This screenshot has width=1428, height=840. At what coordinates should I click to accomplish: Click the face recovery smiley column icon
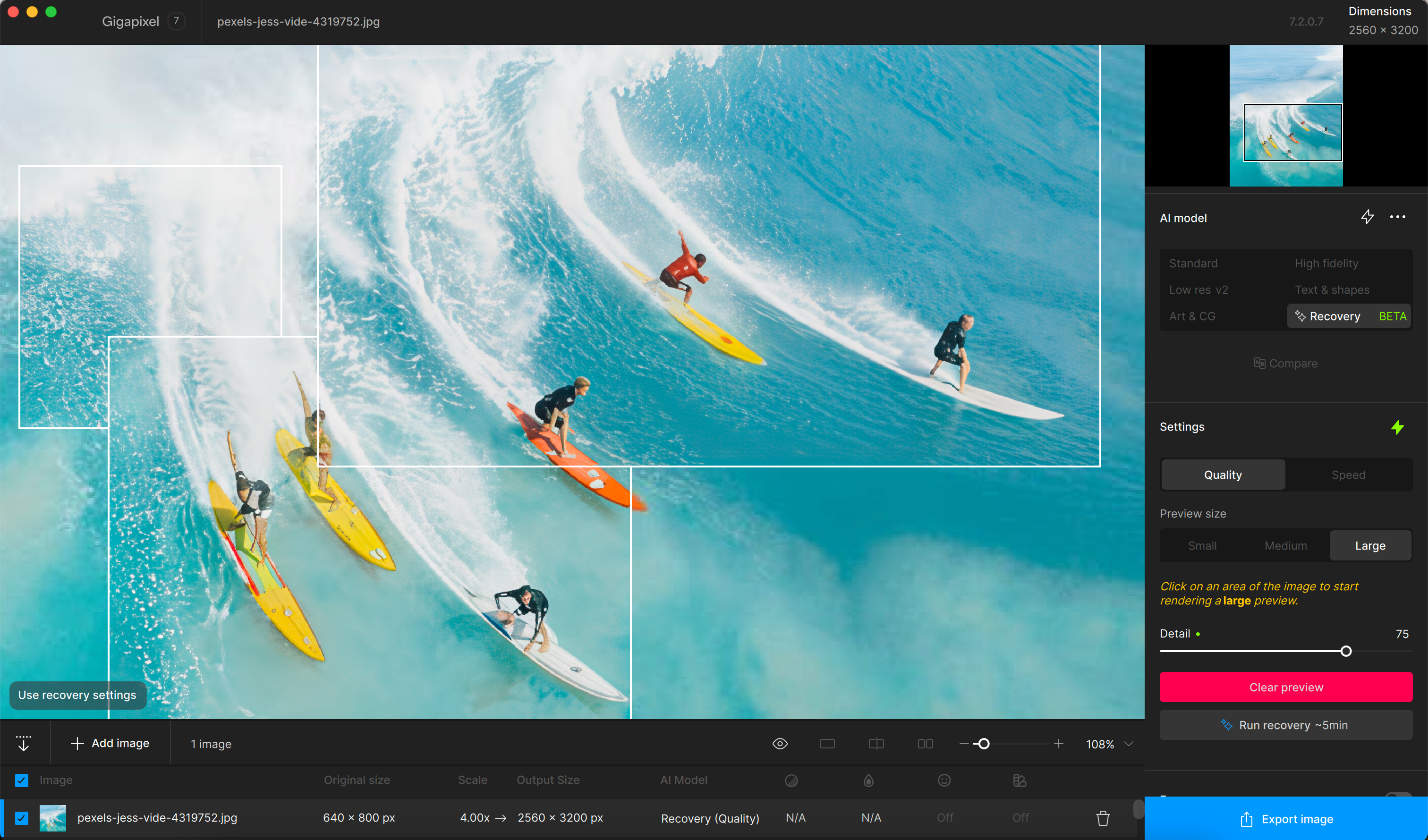944,781
